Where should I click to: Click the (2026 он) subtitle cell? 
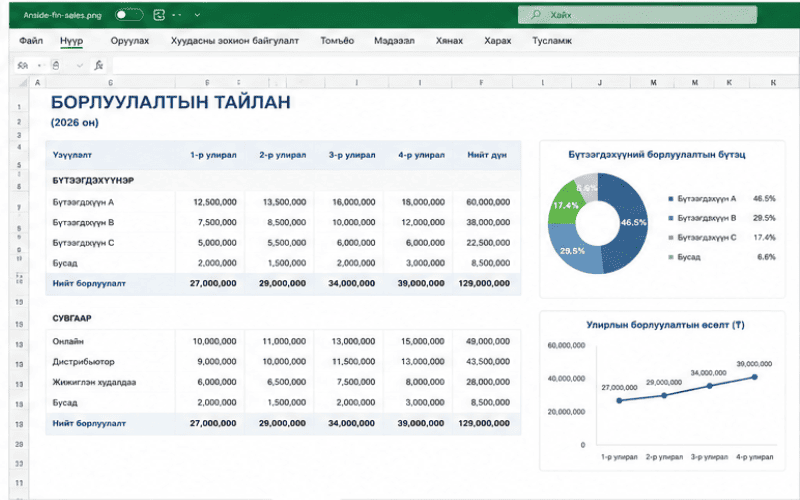coord(74,122)
